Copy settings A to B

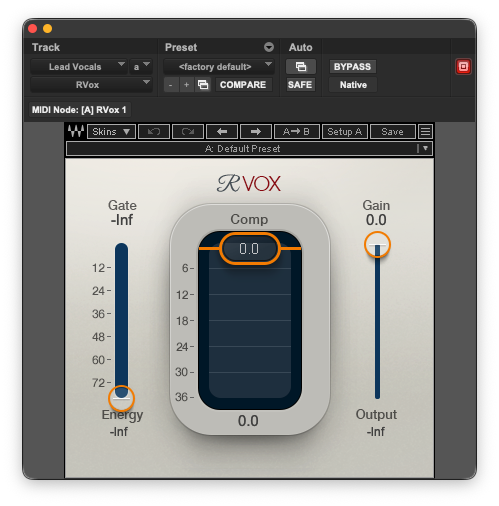(297, 132)
